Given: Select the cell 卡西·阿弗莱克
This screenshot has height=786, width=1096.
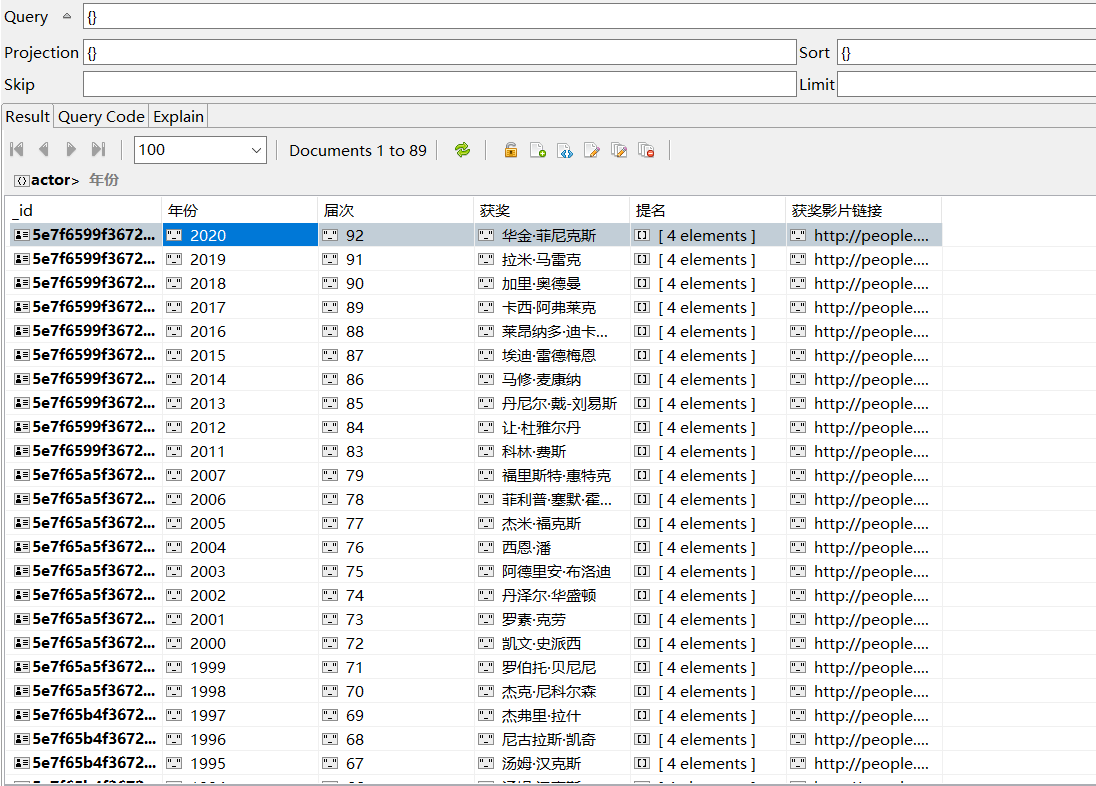Looking at the screenshot, I should pyautogui.click(x=551, y=307).
